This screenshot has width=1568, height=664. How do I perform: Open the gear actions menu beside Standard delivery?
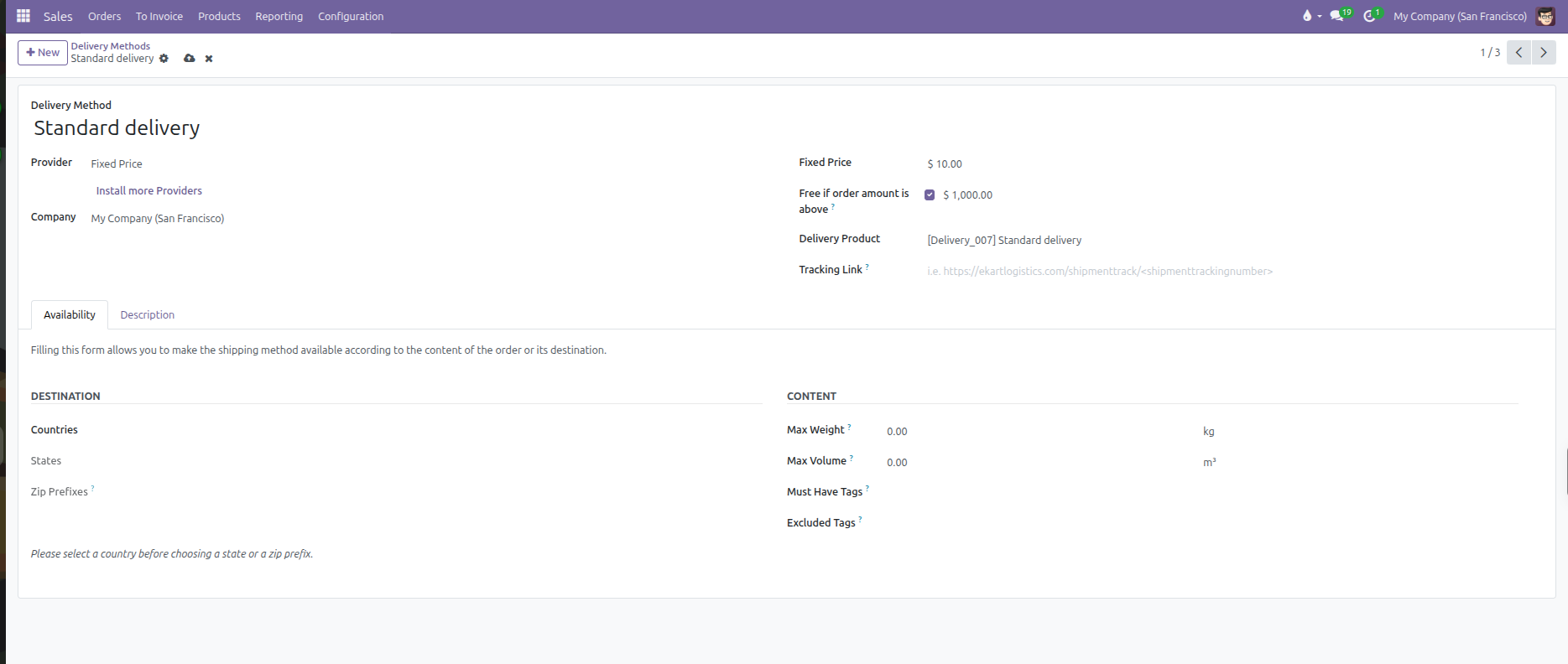click(164, 59)
